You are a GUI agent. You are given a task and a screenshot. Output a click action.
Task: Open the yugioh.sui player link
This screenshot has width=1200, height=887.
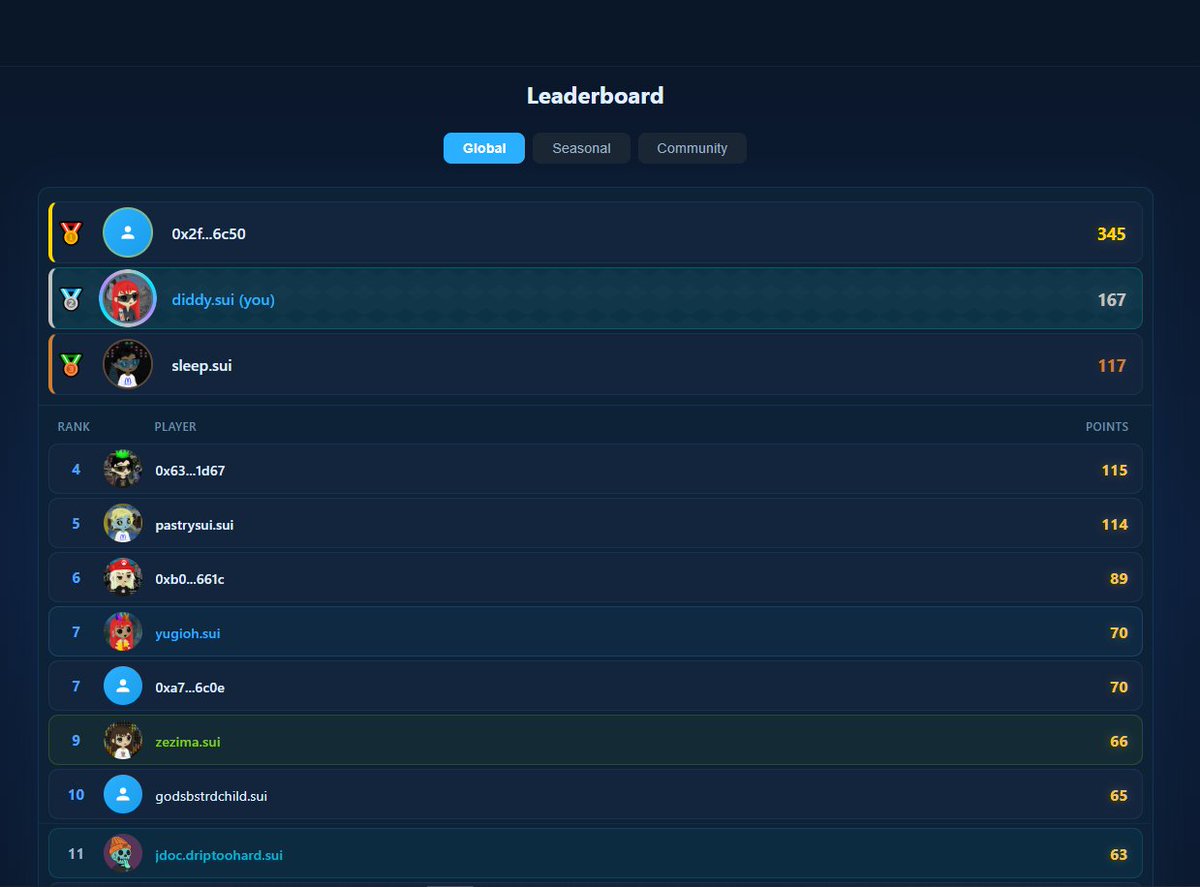click(188, 633)
